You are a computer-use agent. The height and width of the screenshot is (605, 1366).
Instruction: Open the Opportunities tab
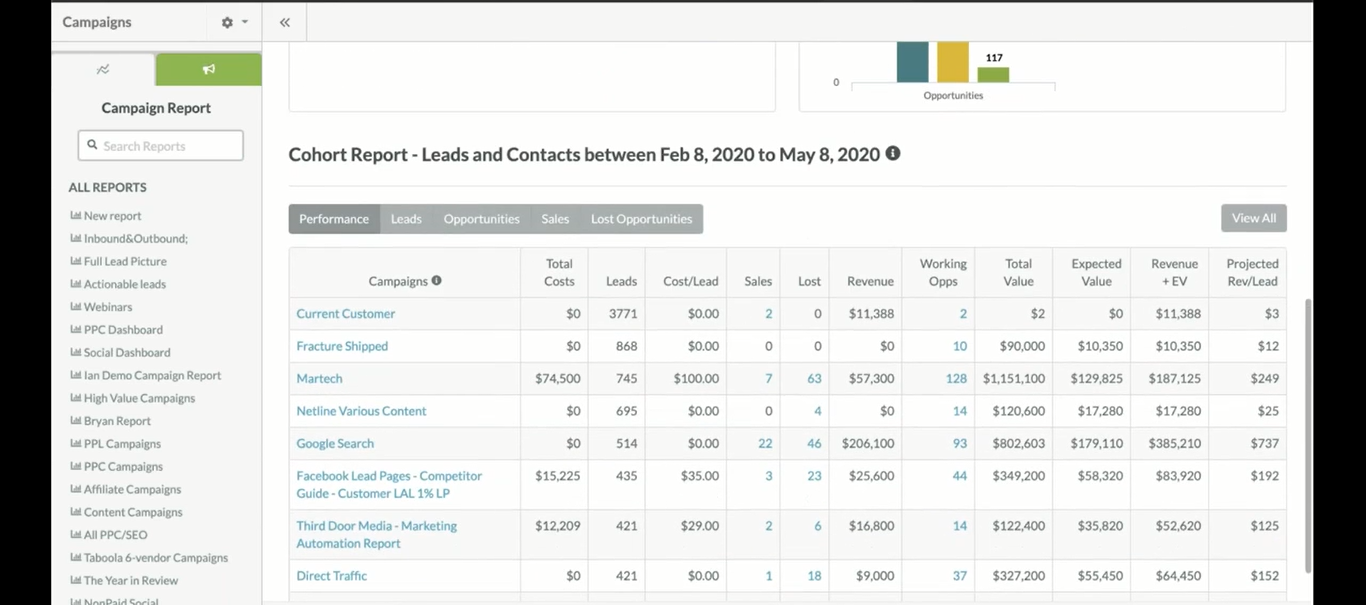point(481,219)
